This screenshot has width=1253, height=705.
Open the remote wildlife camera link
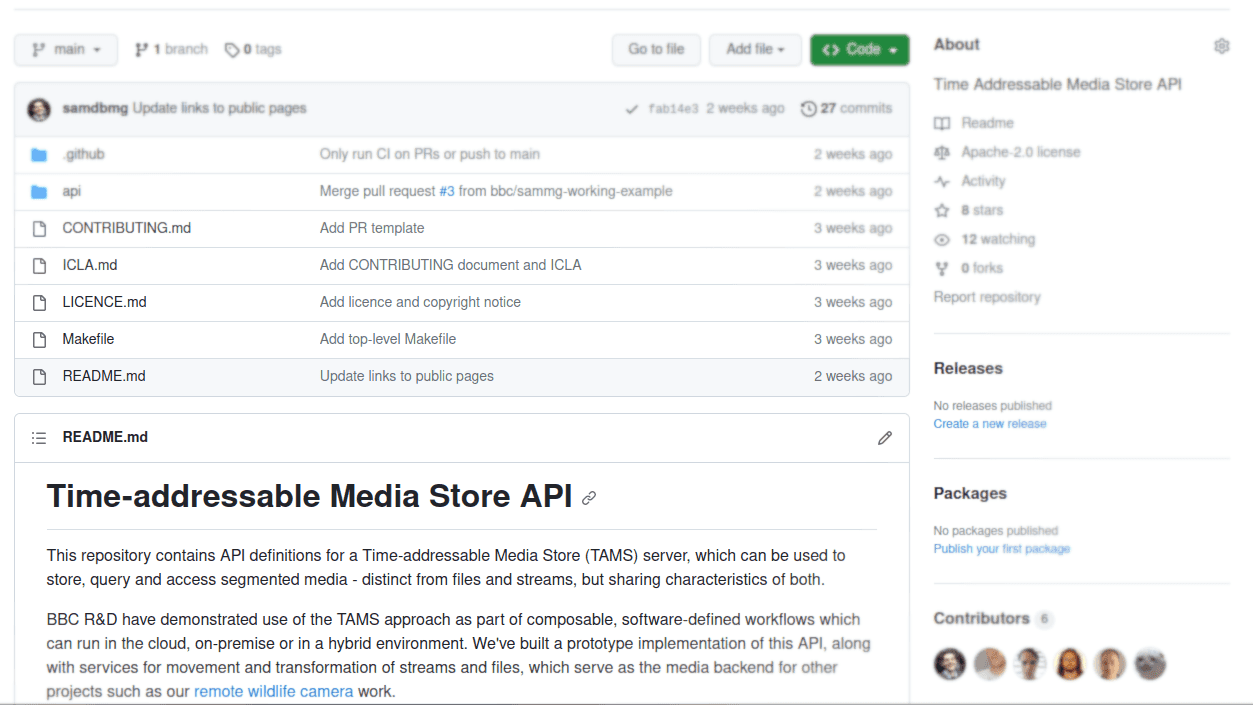click(273, 690)
